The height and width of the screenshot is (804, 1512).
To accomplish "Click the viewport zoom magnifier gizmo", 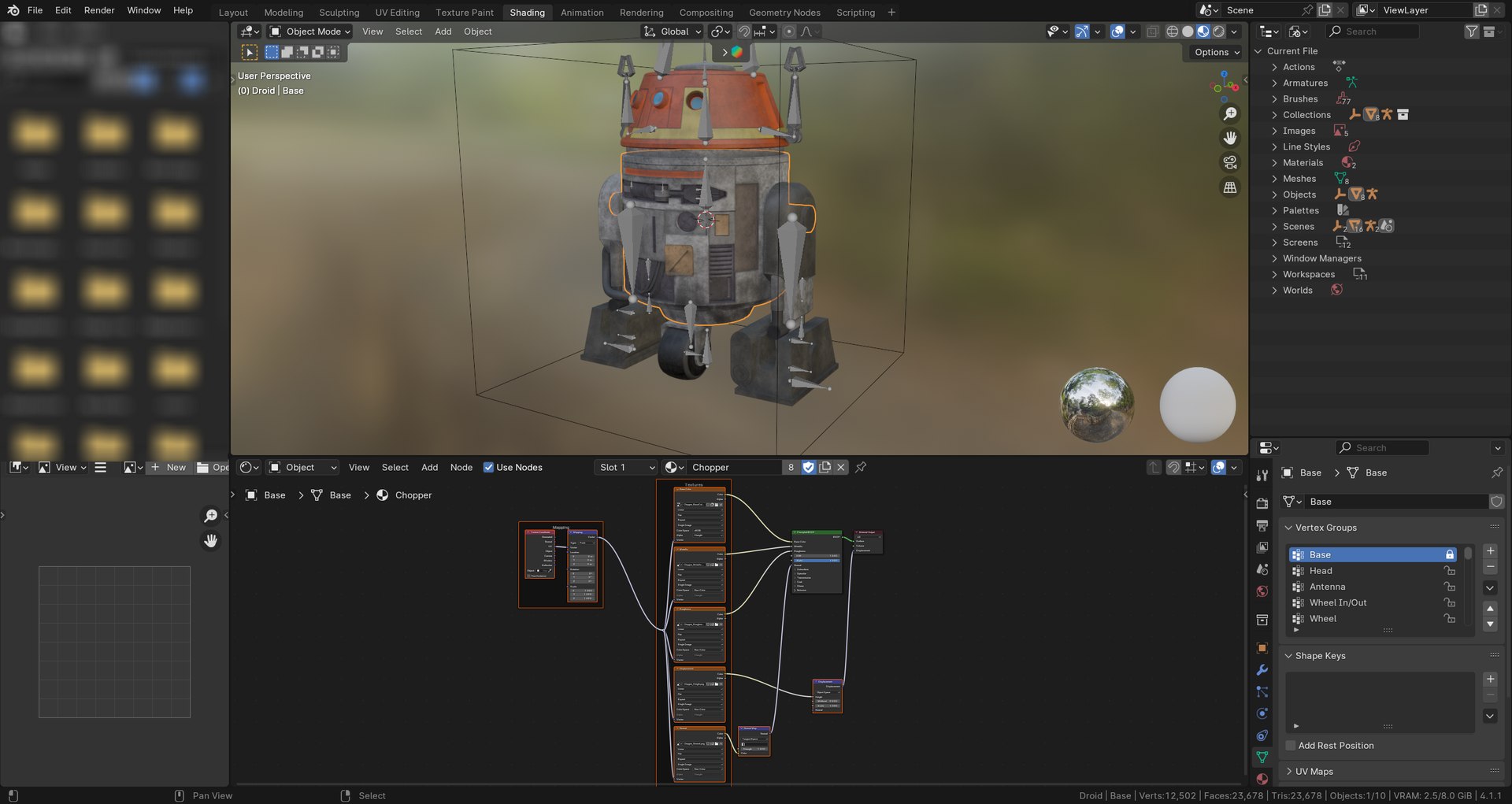I will [1230, 114].
